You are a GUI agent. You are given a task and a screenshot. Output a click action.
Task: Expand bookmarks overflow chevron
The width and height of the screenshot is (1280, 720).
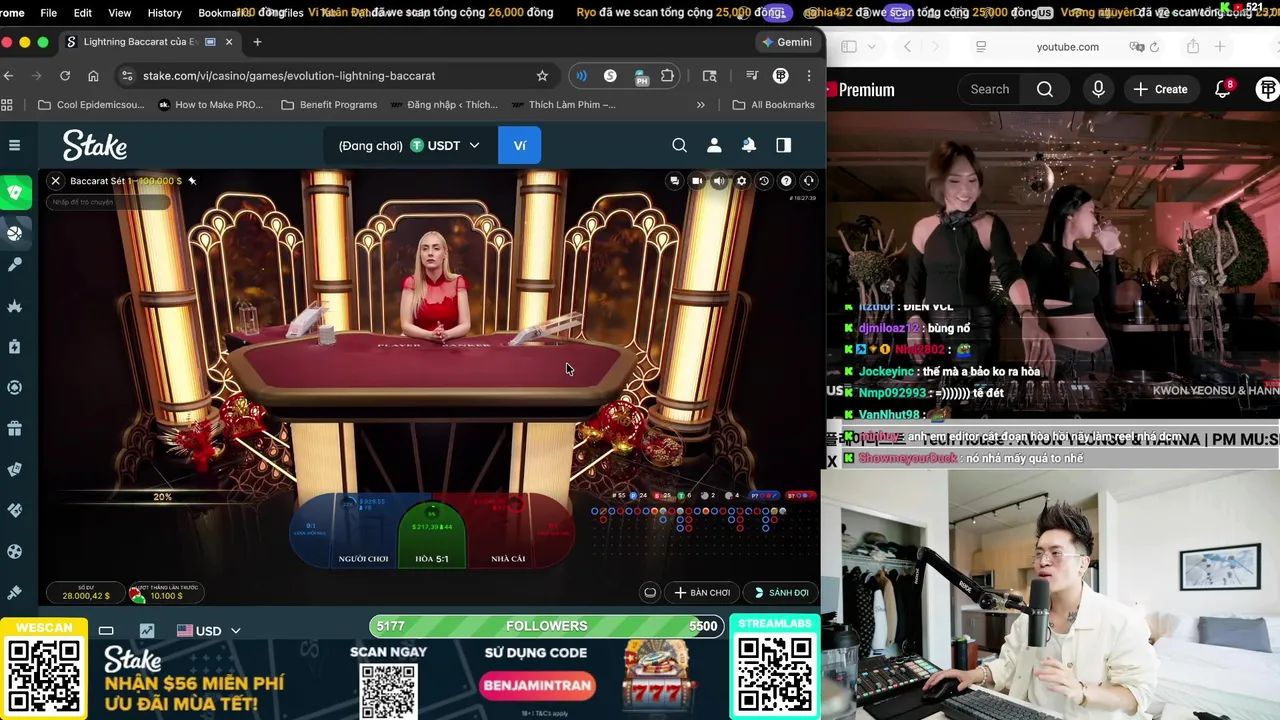700,104
